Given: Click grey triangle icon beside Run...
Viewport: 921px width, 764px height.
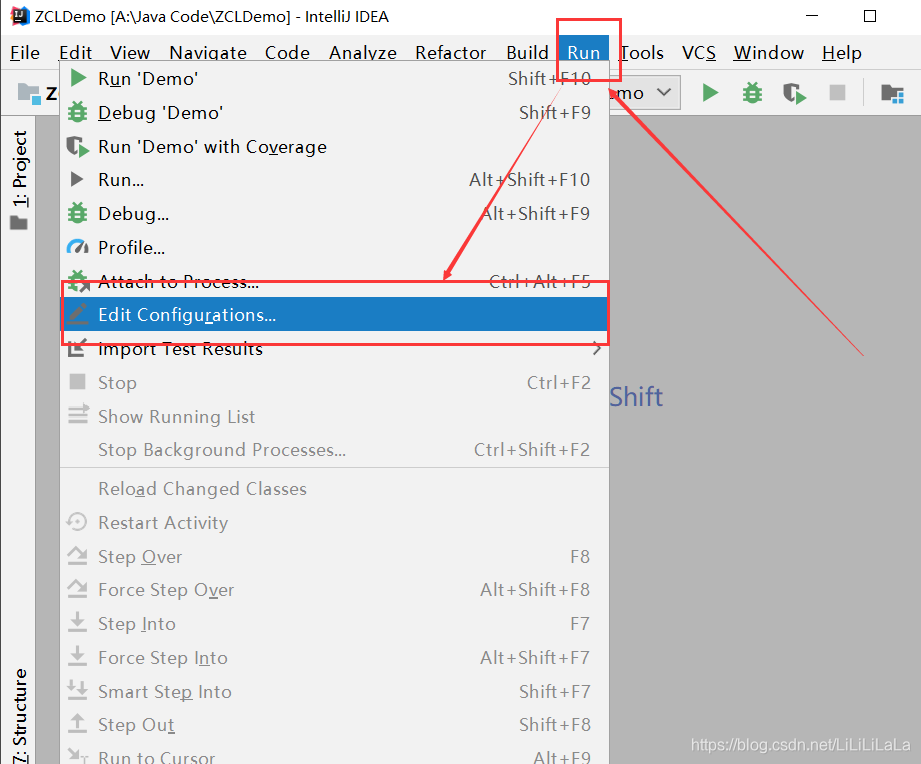Looking at the screenshot, I should [x=77, y=179].
